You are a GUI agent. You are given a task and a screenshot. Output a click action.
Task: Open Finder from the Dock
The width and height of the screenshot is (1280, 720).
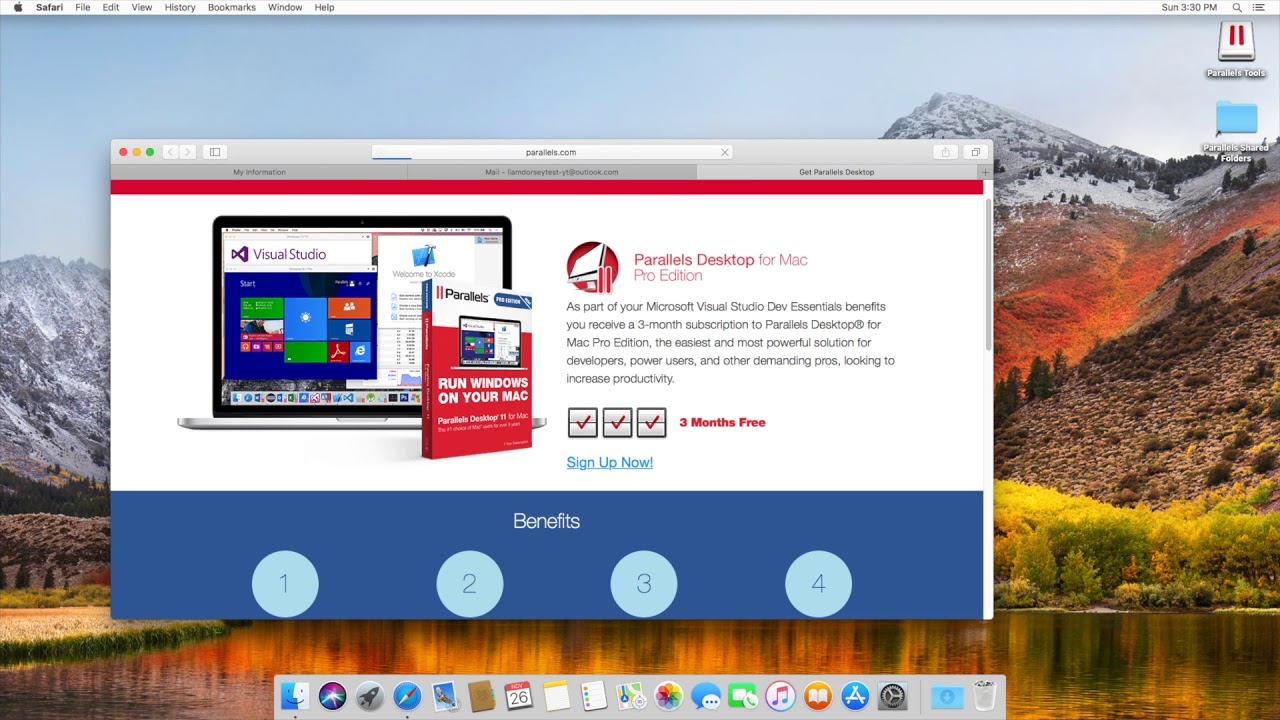[295, 696]
